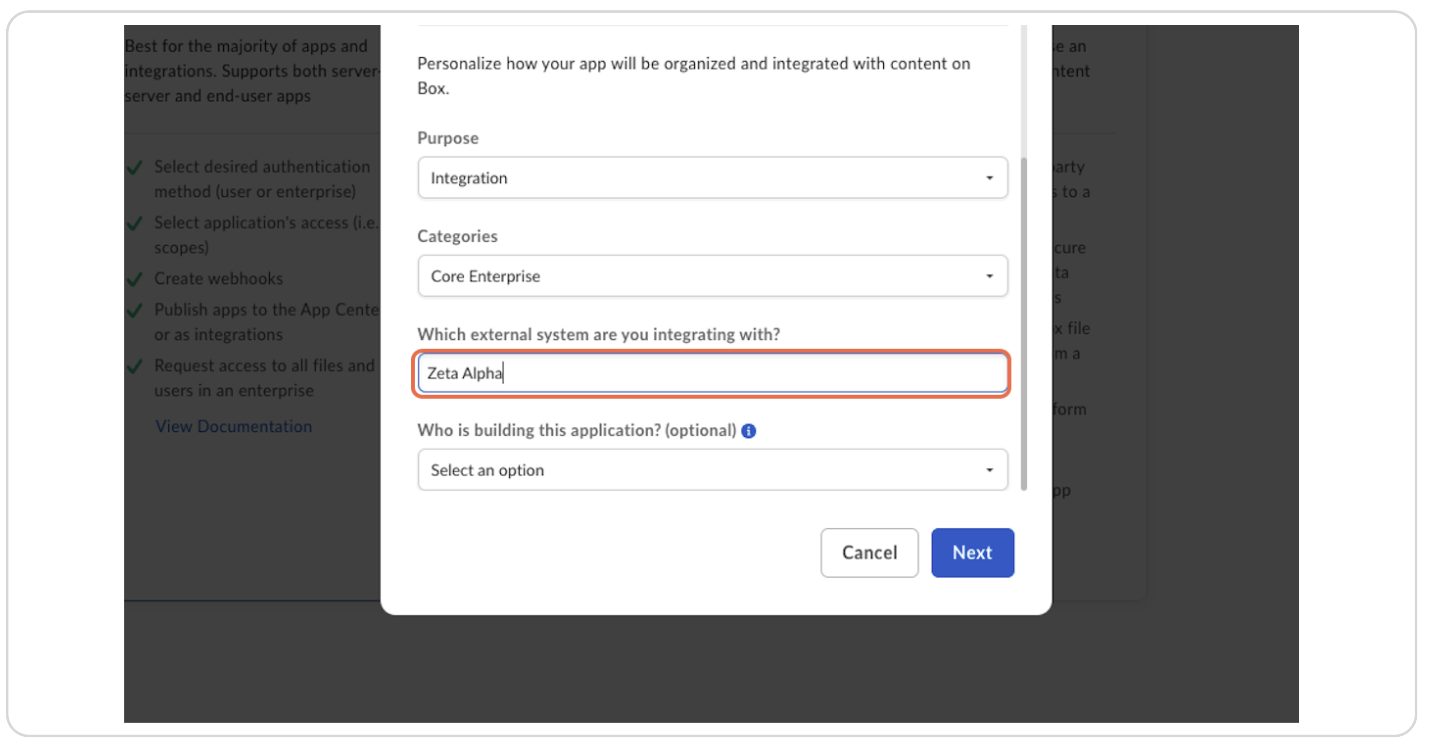Click the Zeta Alpha external system field
The width and height of the screenshot is (1430, 748).
click(712, 374)
